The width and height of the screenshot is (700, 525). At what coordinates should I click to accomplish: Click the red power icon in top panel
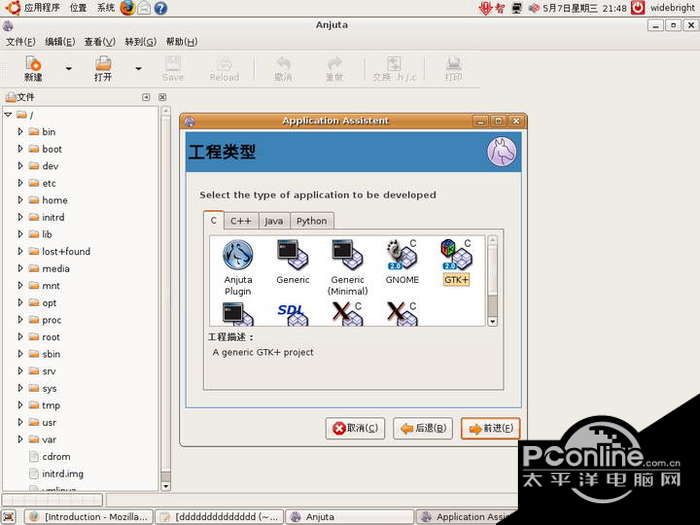click(638, 8)
